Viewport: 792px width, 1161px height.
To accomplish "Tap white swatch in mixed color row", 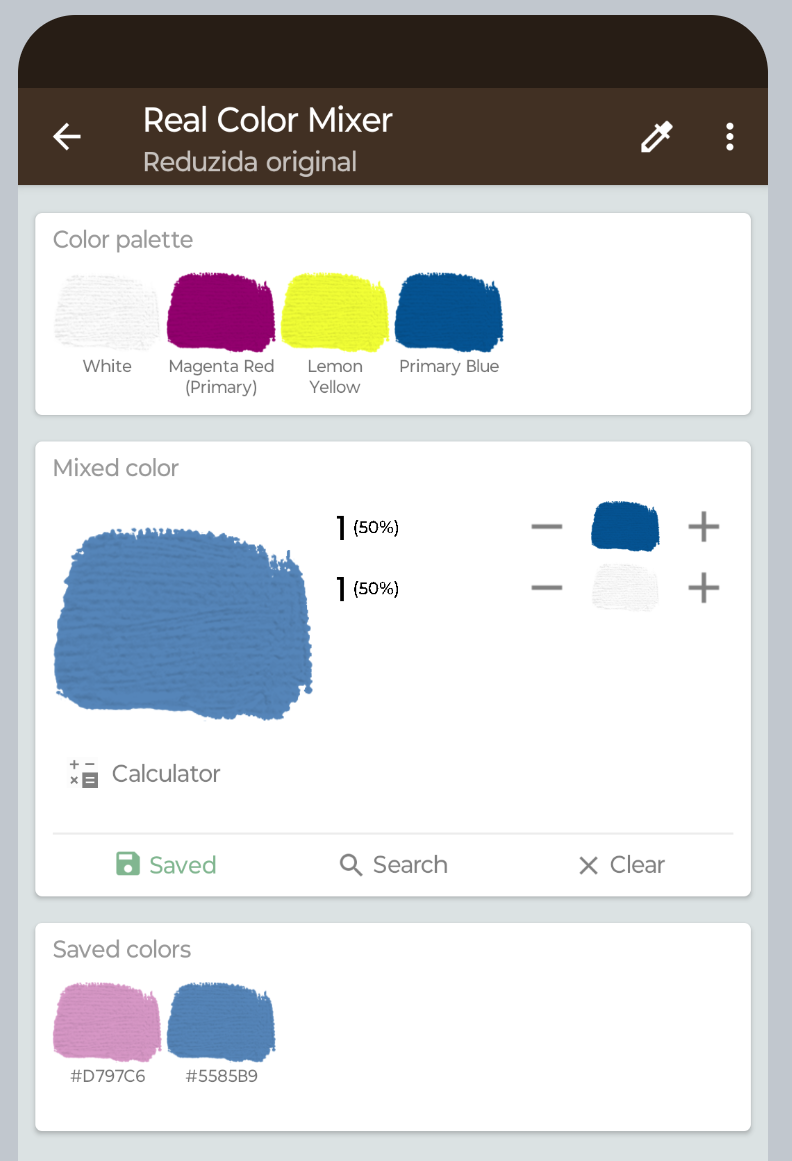I will 625,588.
